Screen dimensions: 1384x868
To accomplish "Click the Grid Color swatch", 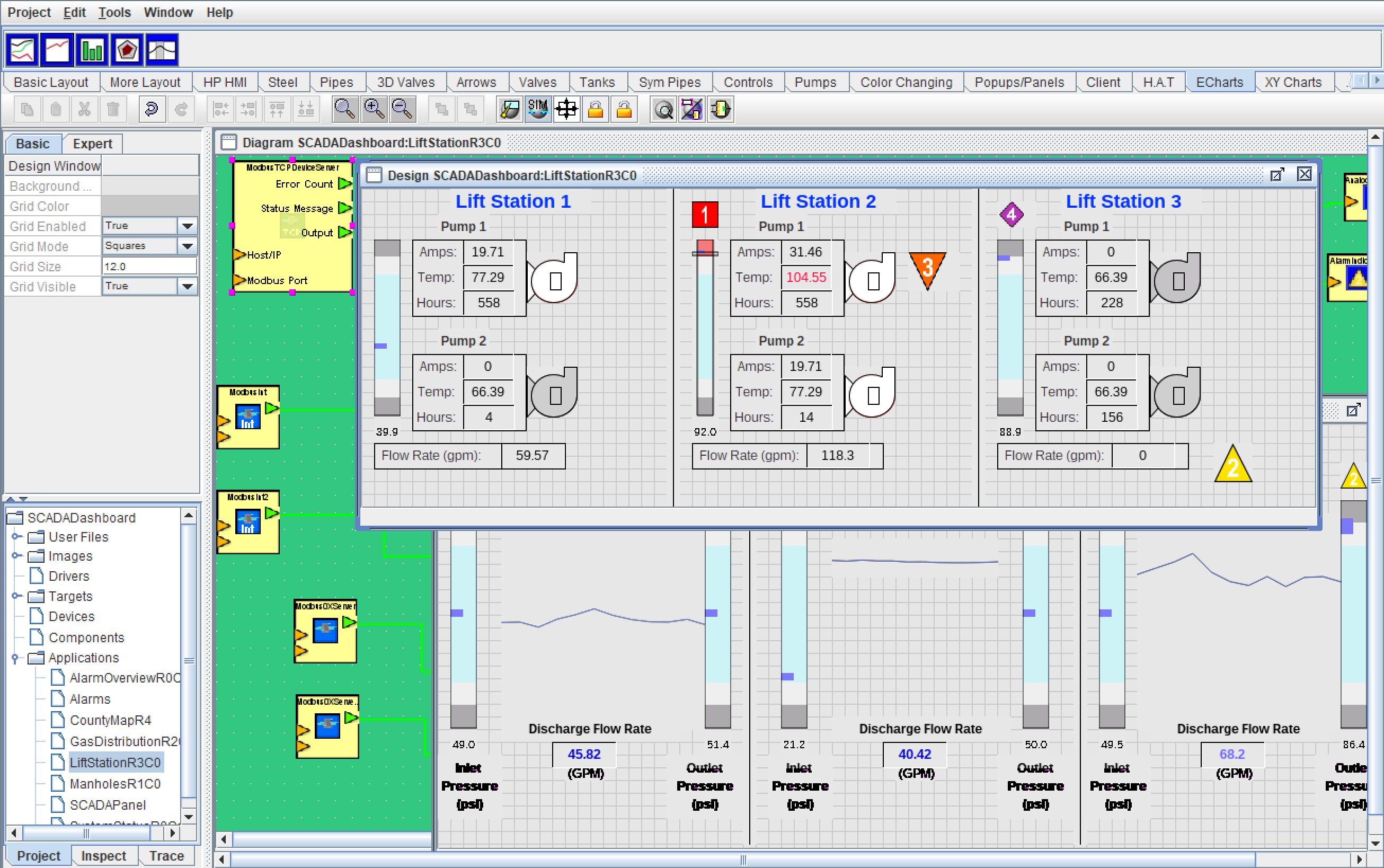I will tap(149, 206).
